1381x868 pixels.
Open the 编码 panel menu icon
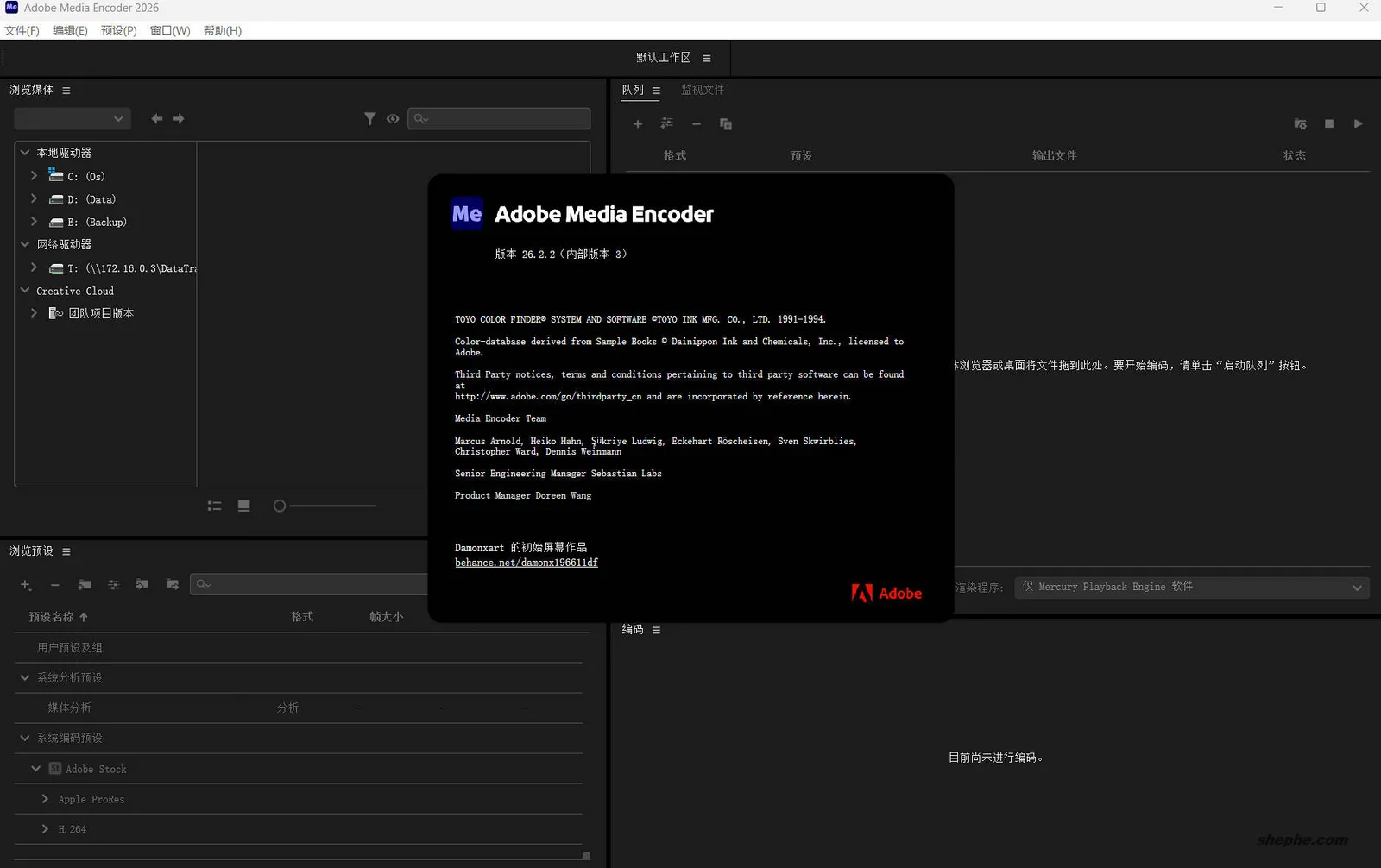(x=657, y=630)
